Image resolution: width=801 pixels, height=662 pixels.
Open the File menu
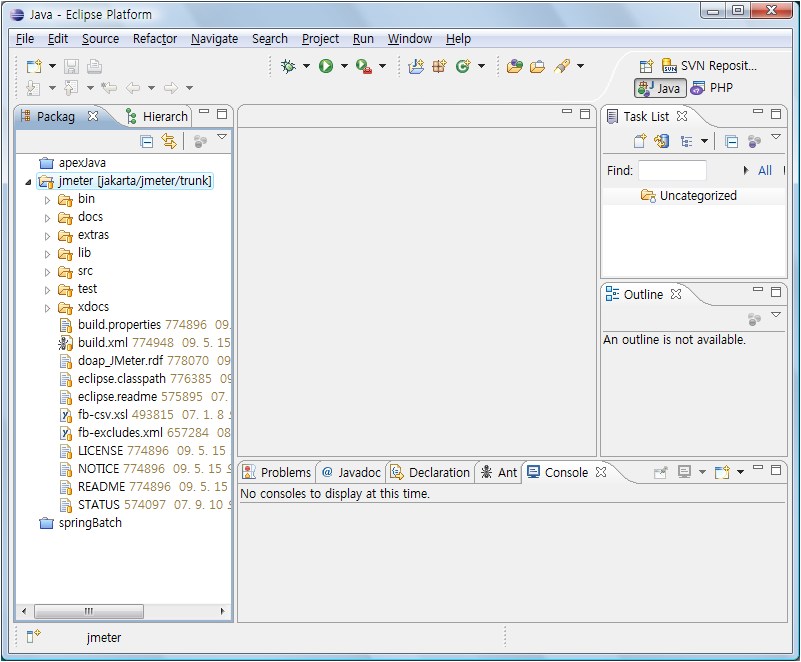pyautogui.click(x=25, y=39)
